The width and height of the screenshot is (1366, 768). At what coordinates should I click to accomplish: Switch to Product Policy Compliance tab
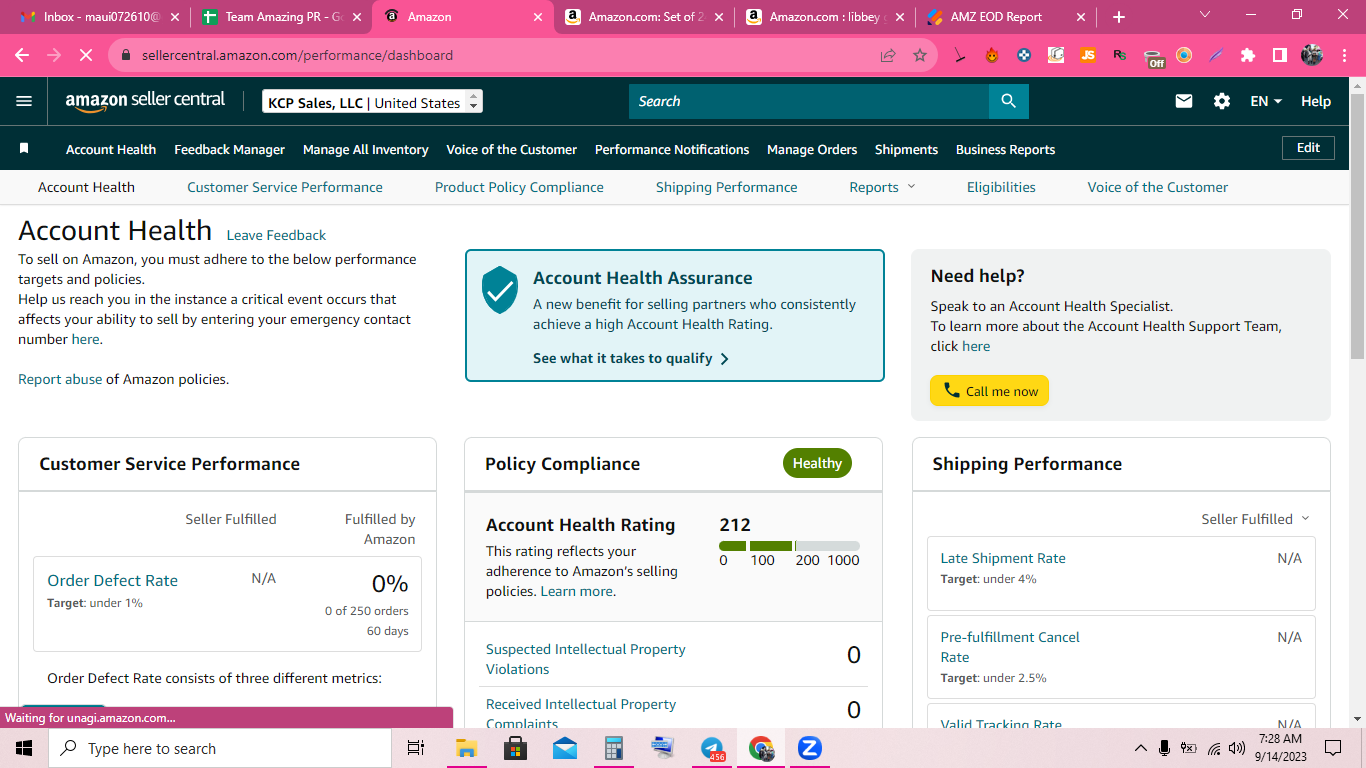tap(519, 187)
